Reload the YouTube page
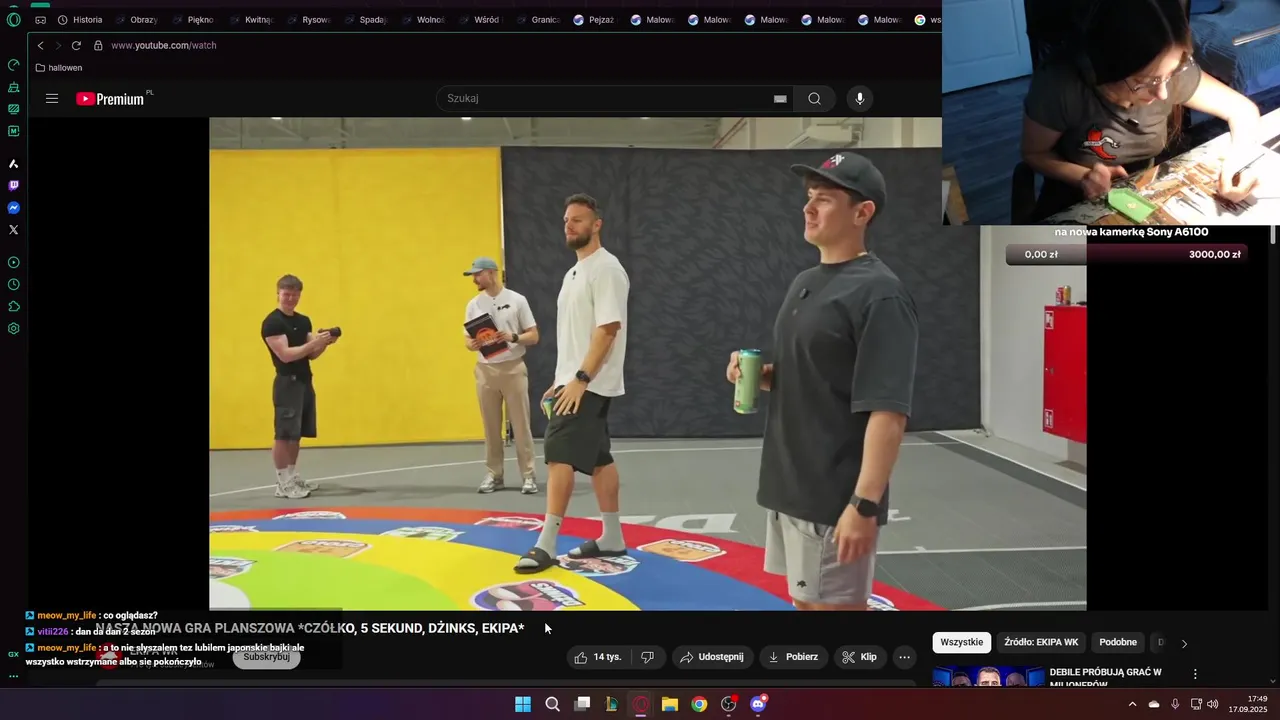The image size is (1280, 720). 76,46
